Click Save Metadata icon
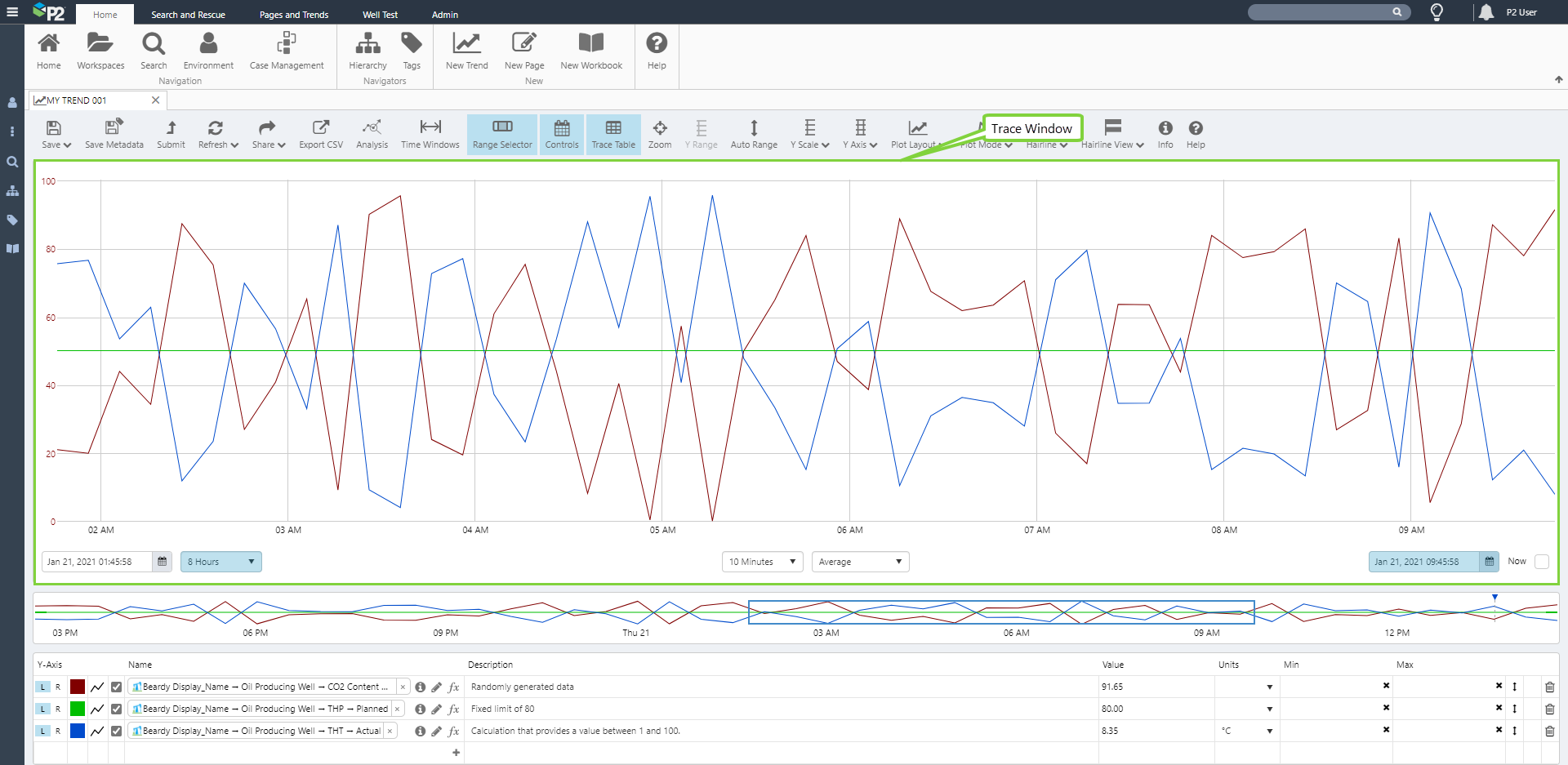Viewport: 1568px width, 765px height. tap(114, 134)
